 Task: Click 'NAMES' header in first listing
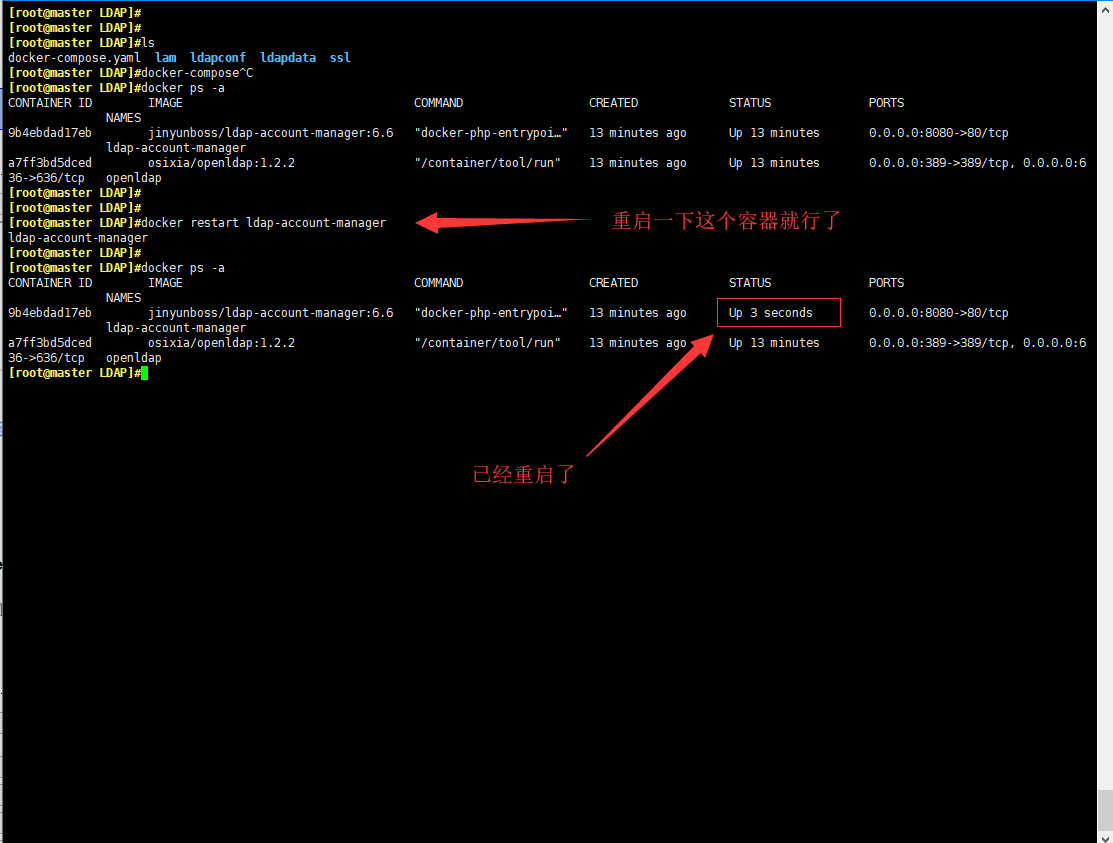coord(124,118)
